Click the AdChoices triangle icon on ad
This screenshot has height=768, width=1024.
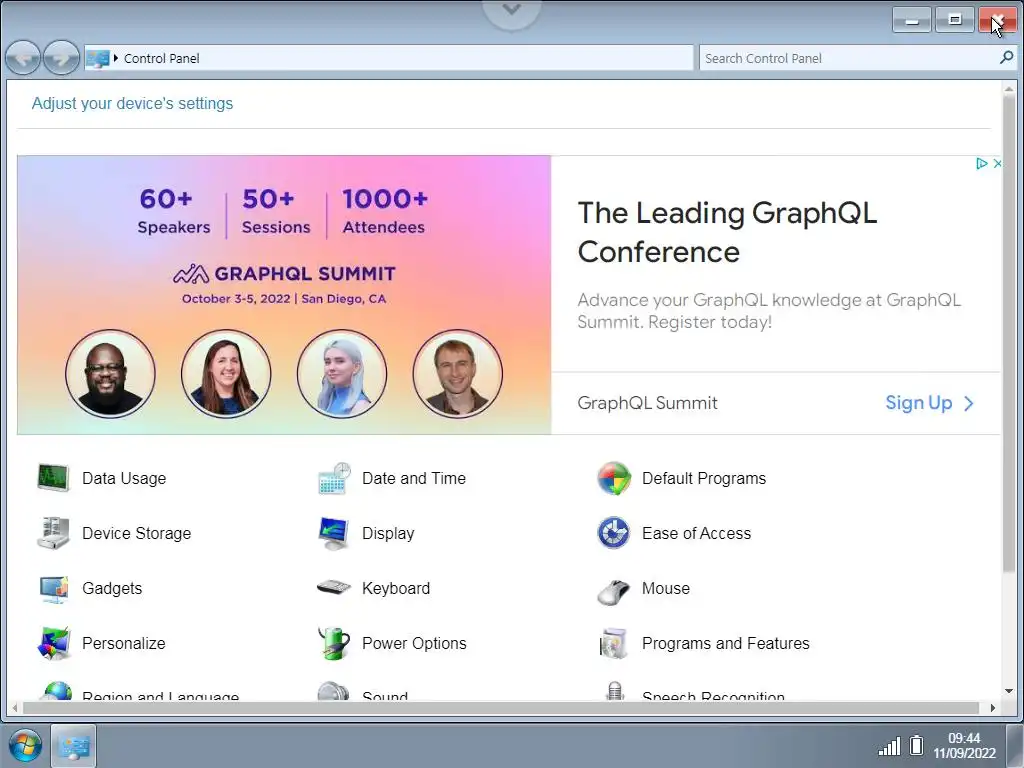(981, 163)
